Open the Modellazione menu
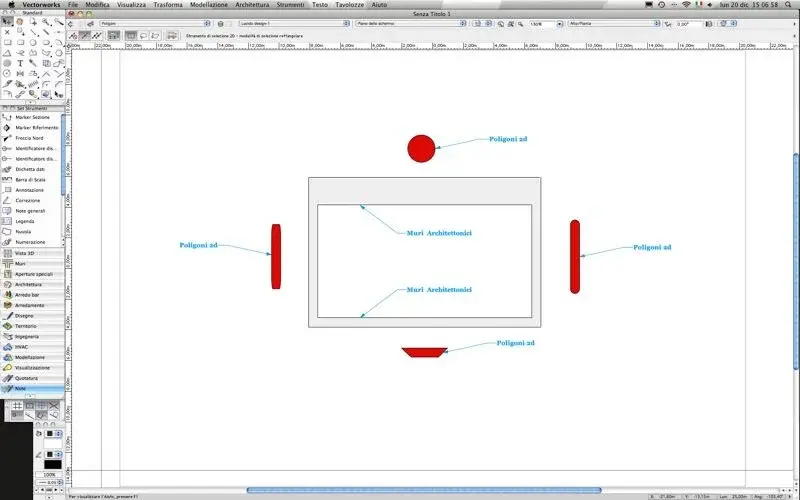 click(x=209, y=5)
